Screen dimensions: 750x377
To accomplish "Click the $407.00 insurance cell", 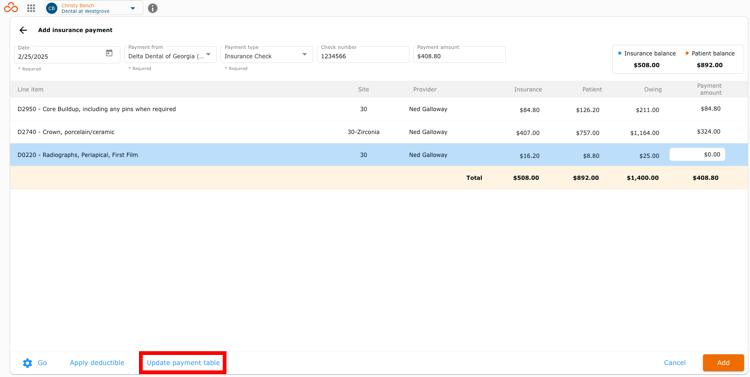I will coord(528,133).
